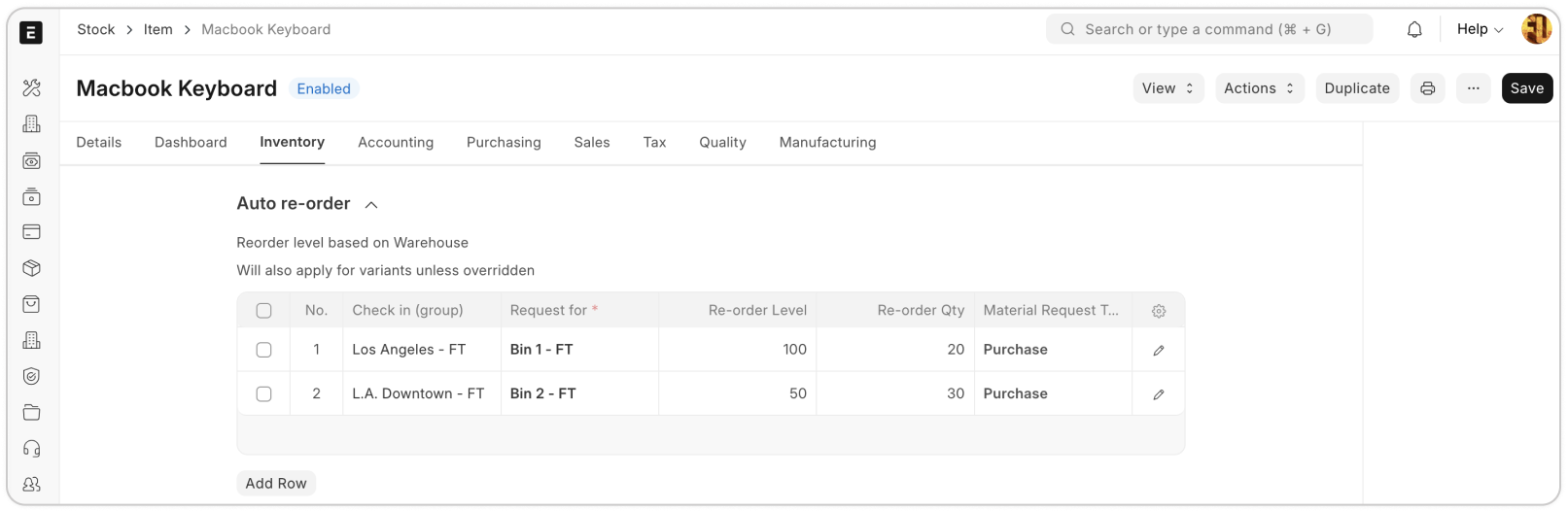Click the support headset icon in the sidebar
The image size is (1568, 511).
(31, 448)
